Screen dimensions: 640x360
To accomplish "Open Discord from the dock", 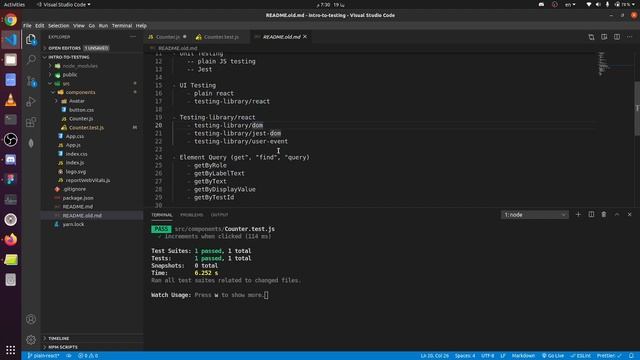I will (x=11, y=160).
